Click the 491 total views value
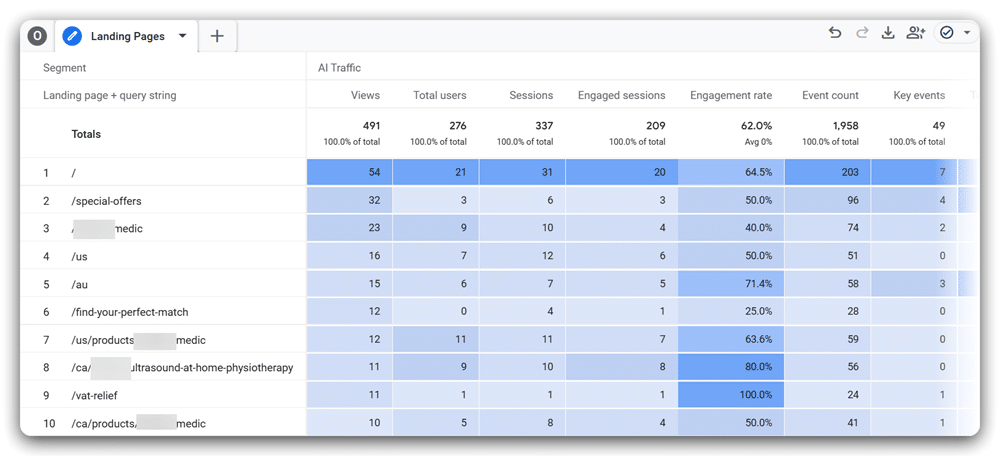 (371, 126)
